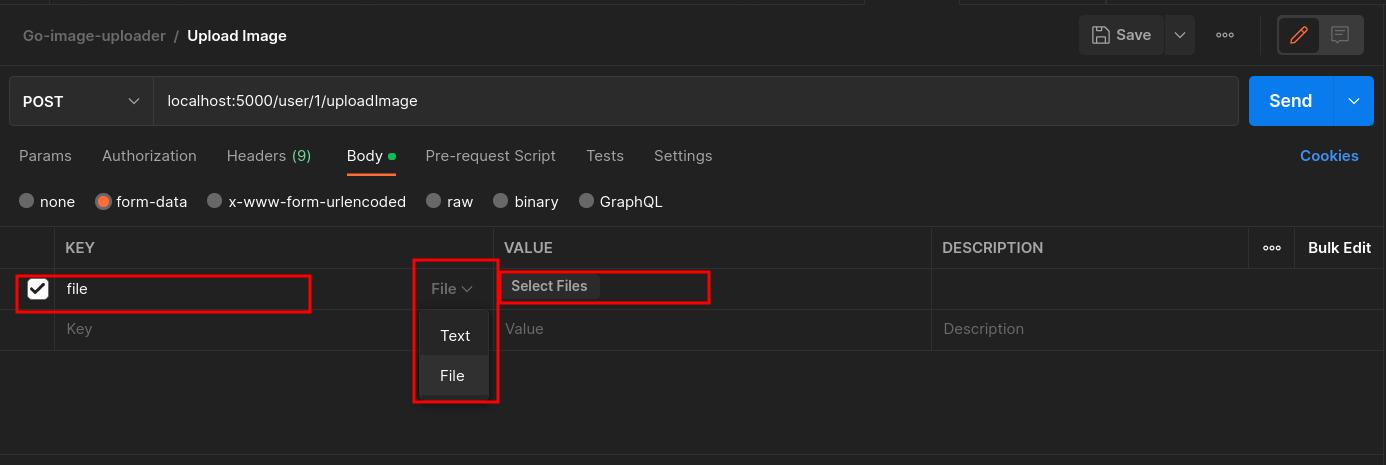Expand the Send button dropdown arrow
Image resolution: width=1386 pixels, height=465 pixels.
(1353, 101)
